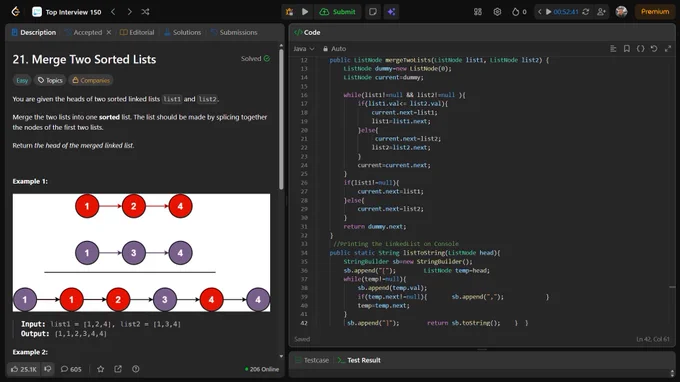Viewport: 680px width, 382px height.
Task: Run the code with play button
Action: pos(305,12)
